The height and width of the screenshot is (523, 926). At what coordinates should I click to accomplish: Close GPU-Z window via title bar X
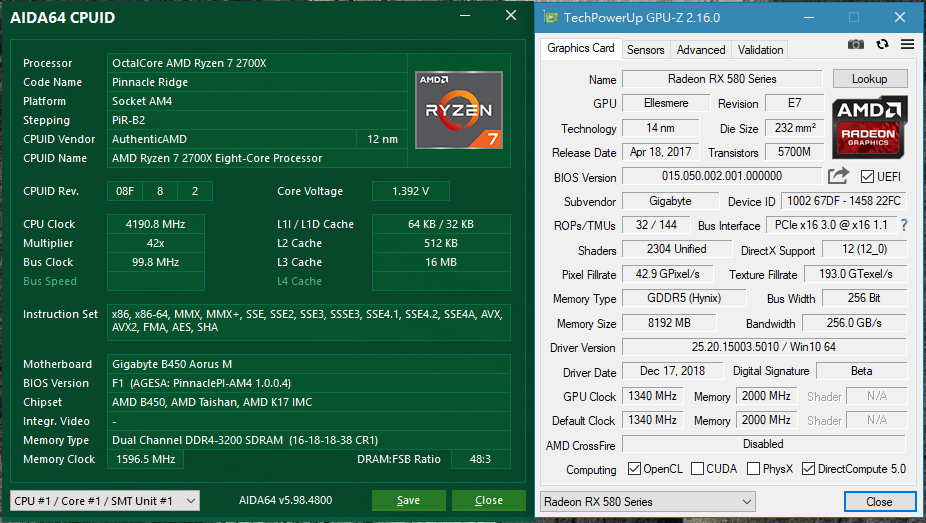pos(899,18)
